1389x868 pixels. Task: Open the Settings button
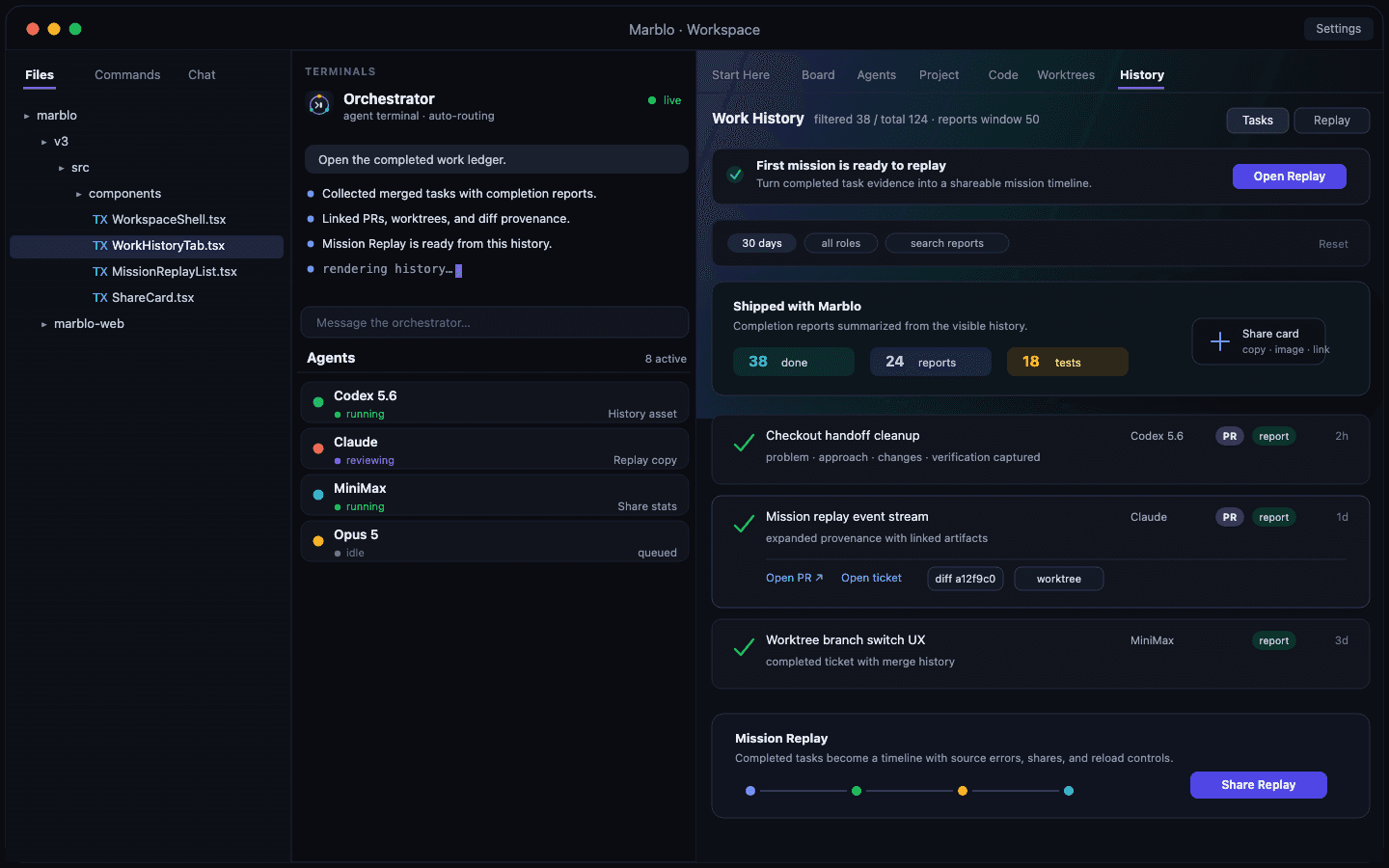coord(1339,29)
